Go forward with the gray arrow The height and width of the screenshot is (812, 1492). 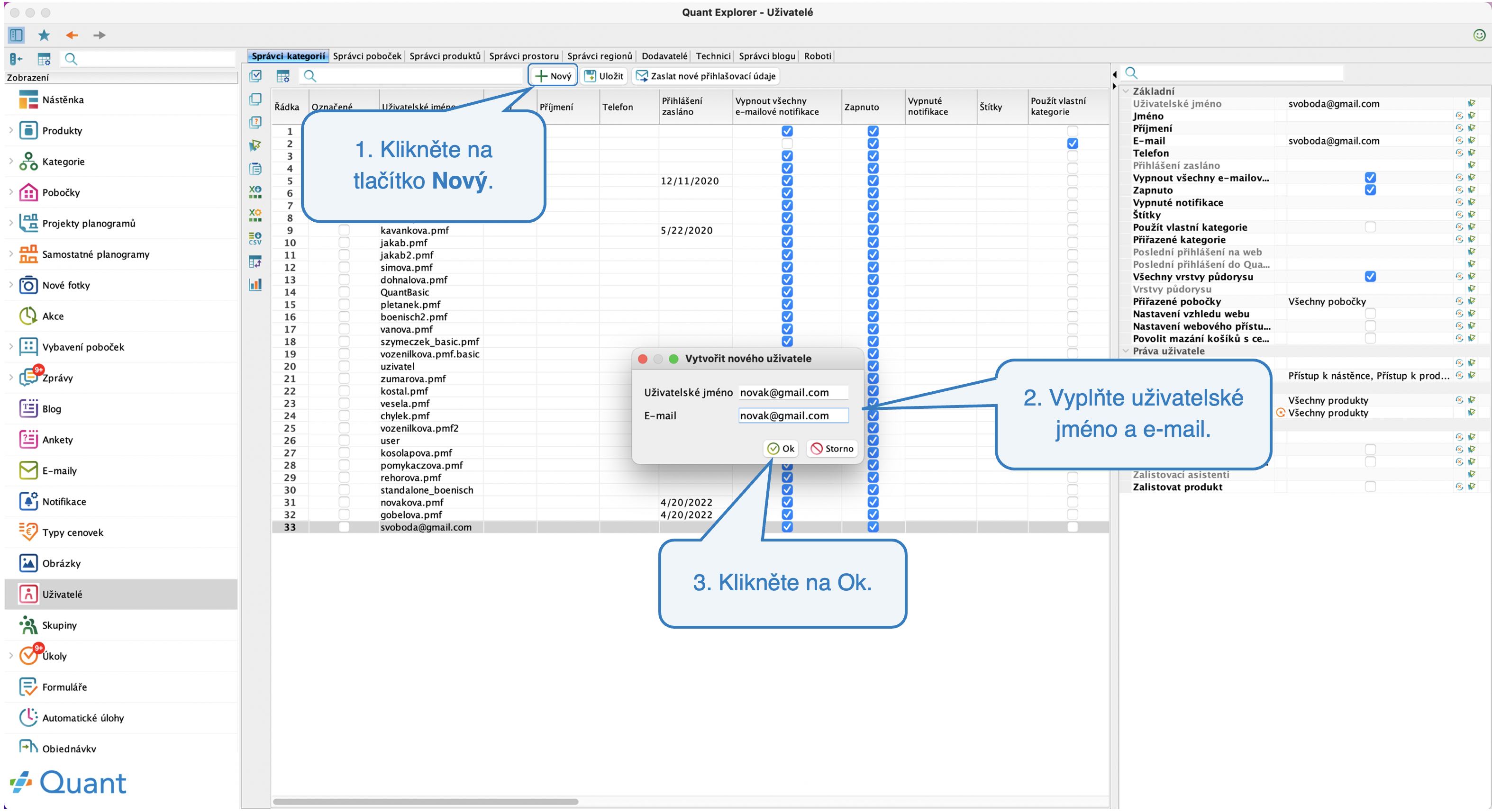pyautogui.click(x=100, y=36)
